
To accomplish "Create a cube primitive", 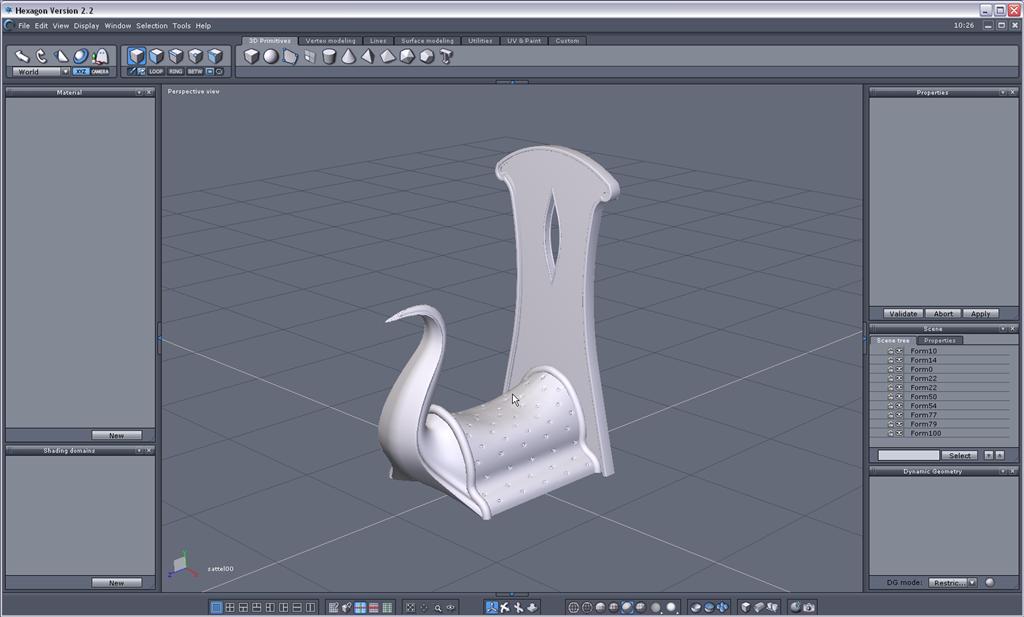I will 251,56.
